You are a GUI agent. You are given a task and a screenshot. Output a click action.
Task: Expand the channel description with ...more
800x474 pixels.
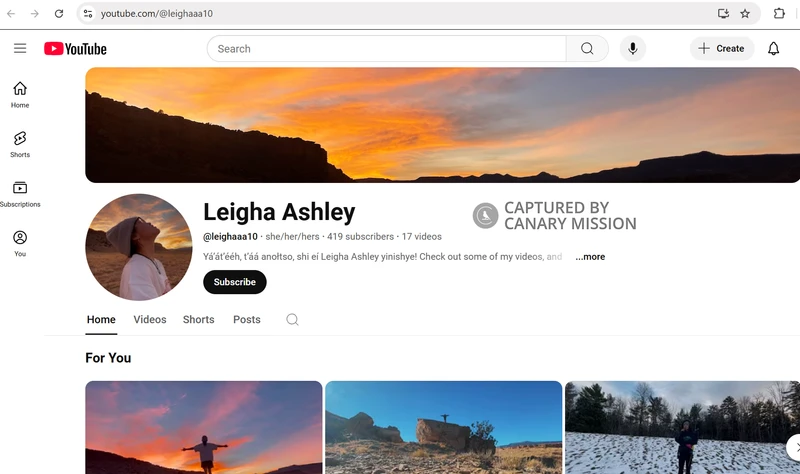[x=590, y=257]
